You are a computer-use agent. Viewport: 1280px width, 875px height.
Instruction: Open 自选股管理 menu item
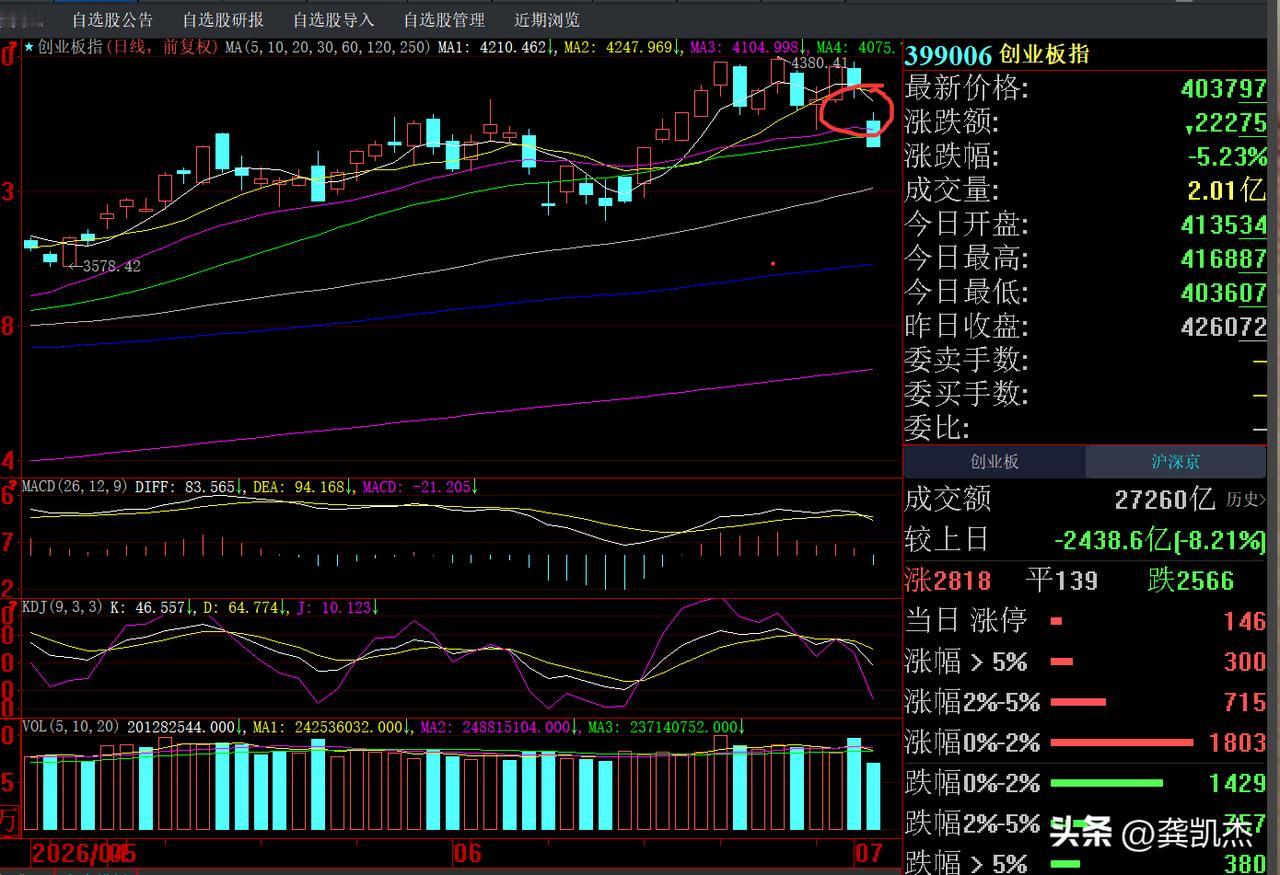tap(444, 20)
